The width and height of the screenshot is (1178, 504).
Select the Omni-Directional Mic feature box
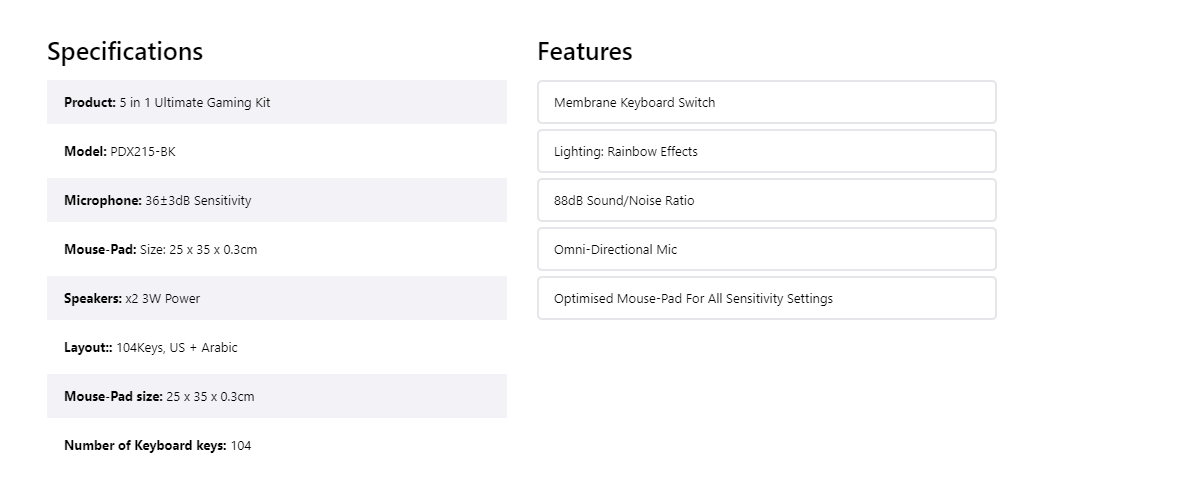pyautogui.click(x=766, y=249)
